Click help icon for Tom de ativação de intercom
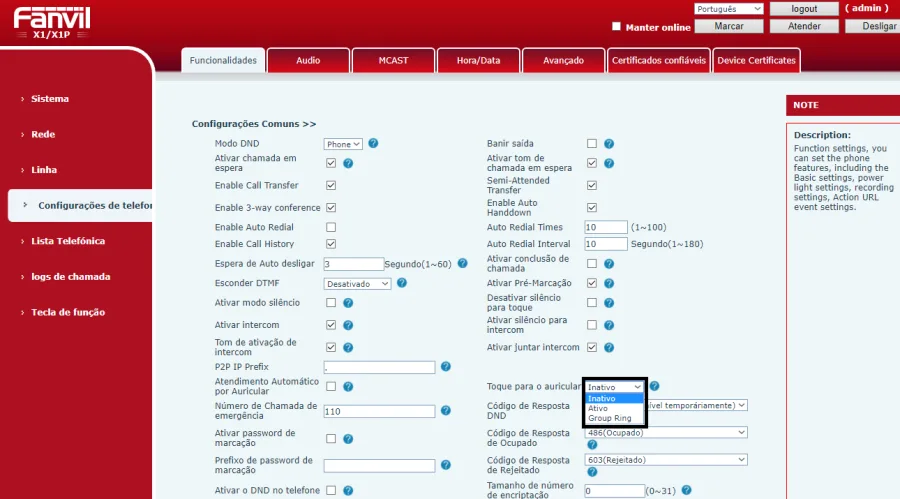Image resolution: width=900 pixels, height=499 pixels. 348,347
